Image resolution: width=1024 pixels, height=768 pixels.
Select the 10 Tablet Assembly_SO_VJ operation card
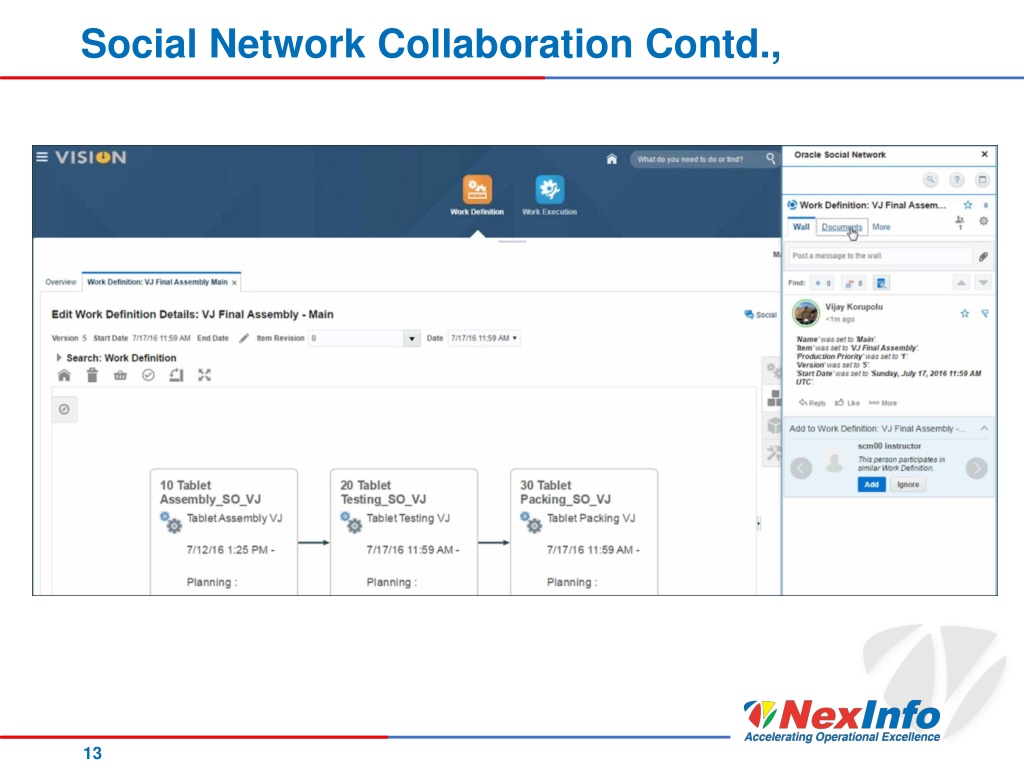[224, 531]
